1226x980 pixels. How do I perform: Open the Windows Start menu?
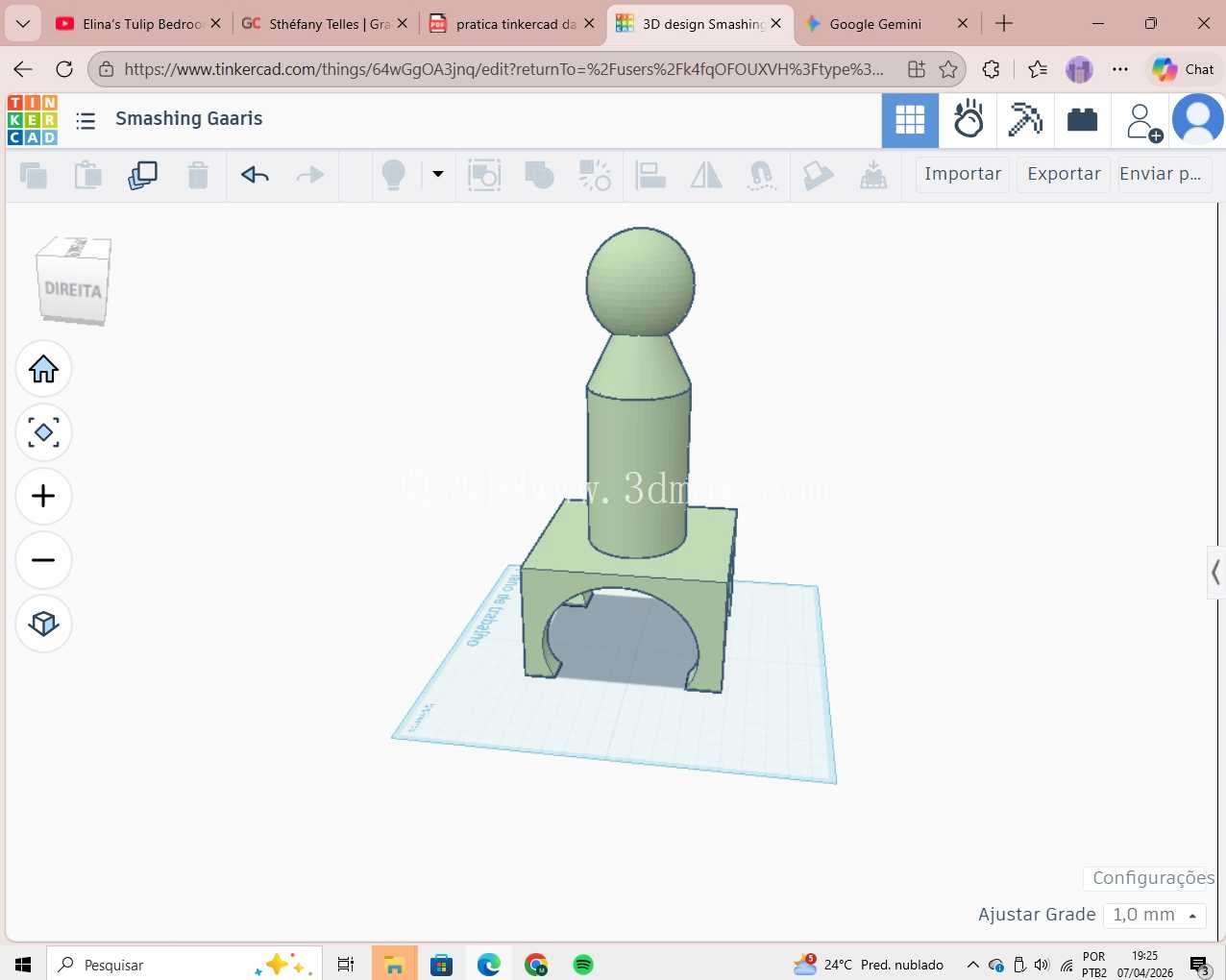pos(23,965)
